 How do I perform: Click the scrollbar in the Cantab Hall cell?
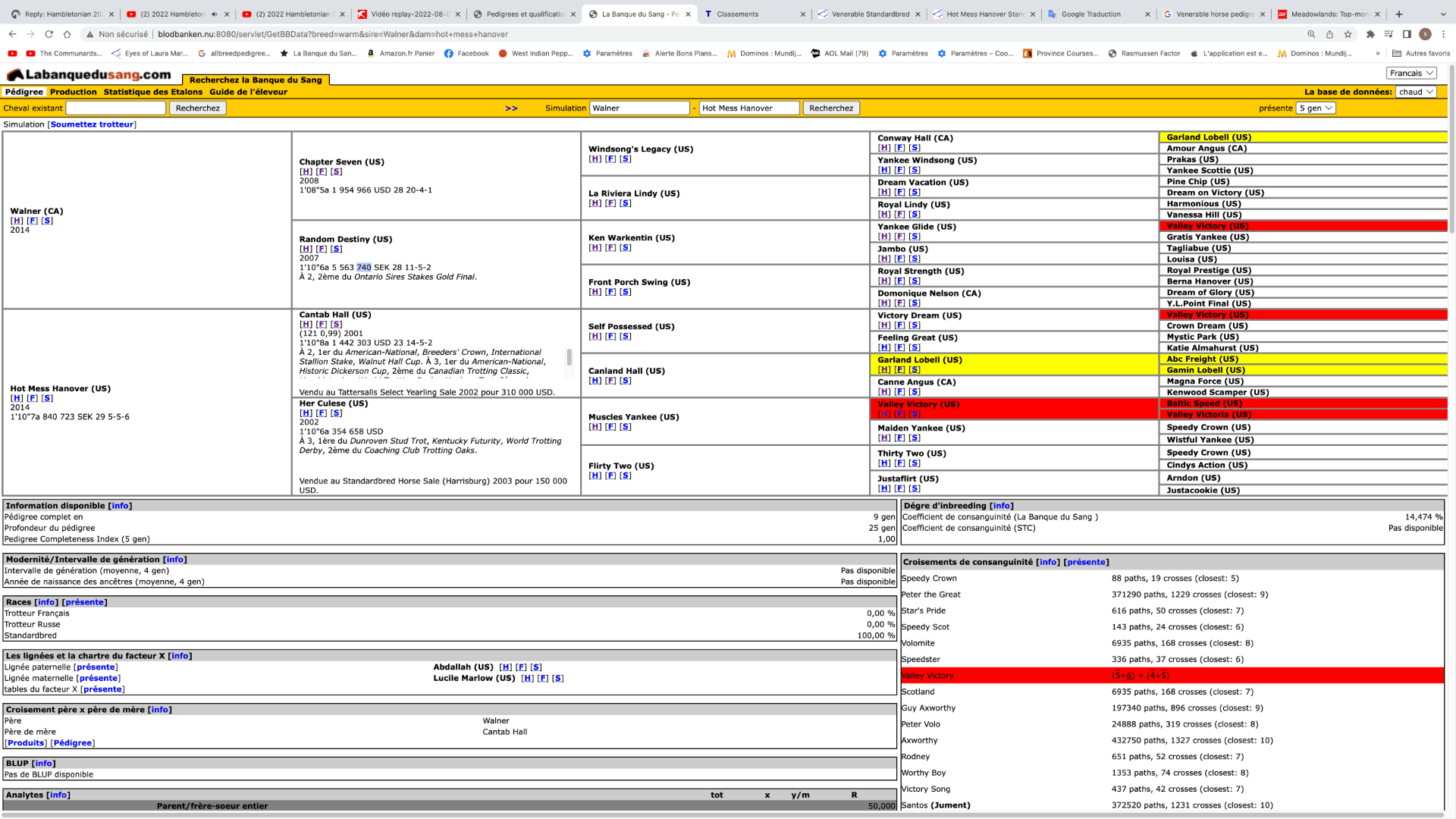click(569, 358)
